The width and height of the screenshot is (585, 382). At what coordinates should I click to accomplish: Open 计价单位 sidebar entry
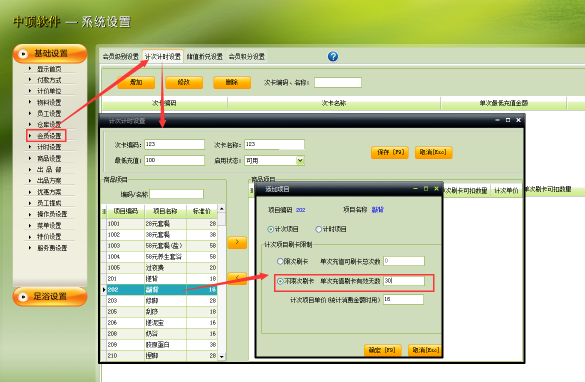coord(49,91)
